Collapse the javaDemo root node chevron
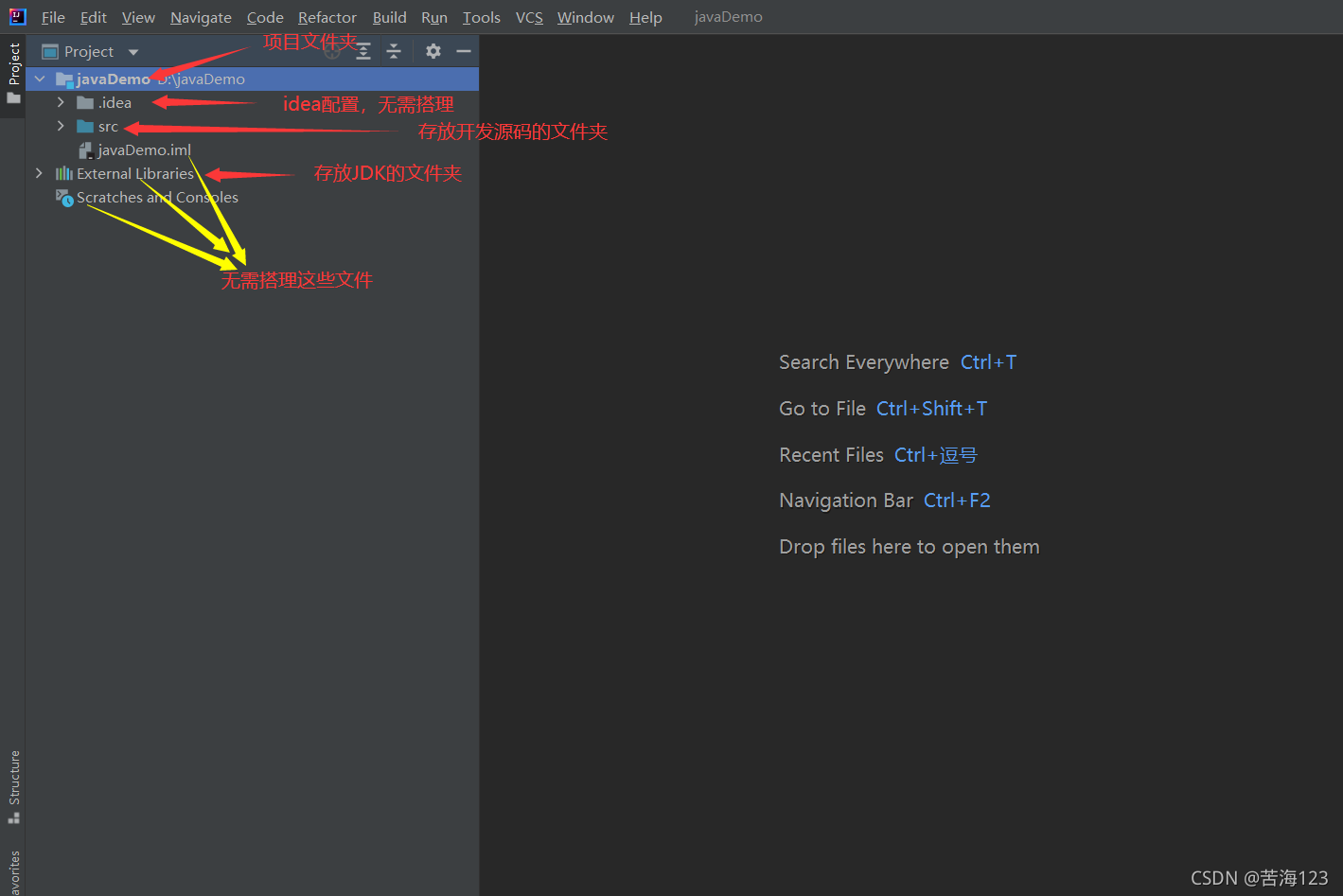Screen dimensions: 1343x896 click(x=40, y=79)
